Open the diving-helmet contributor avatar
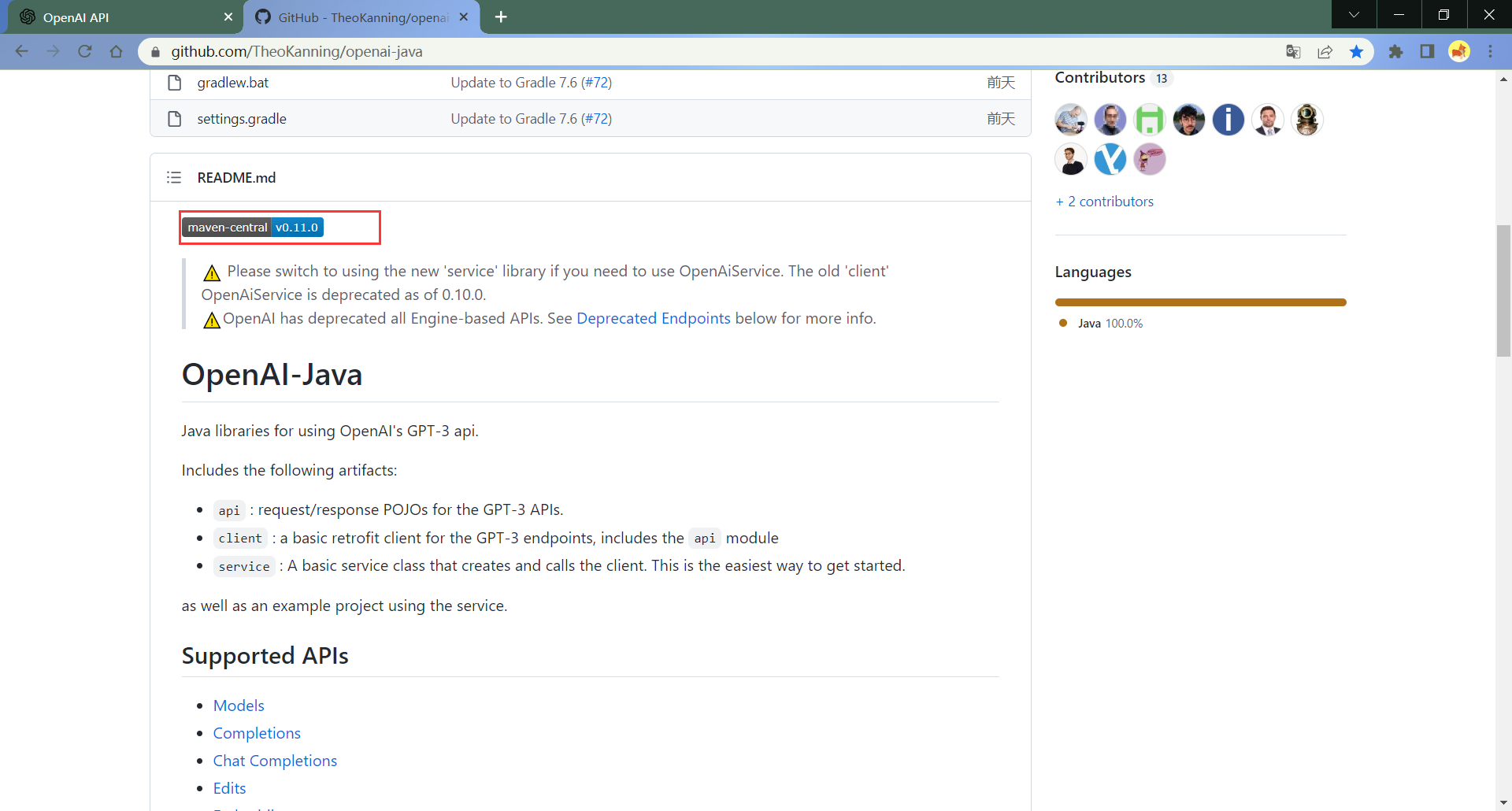Screen dimensions: 1512x811 [1307, 120]
